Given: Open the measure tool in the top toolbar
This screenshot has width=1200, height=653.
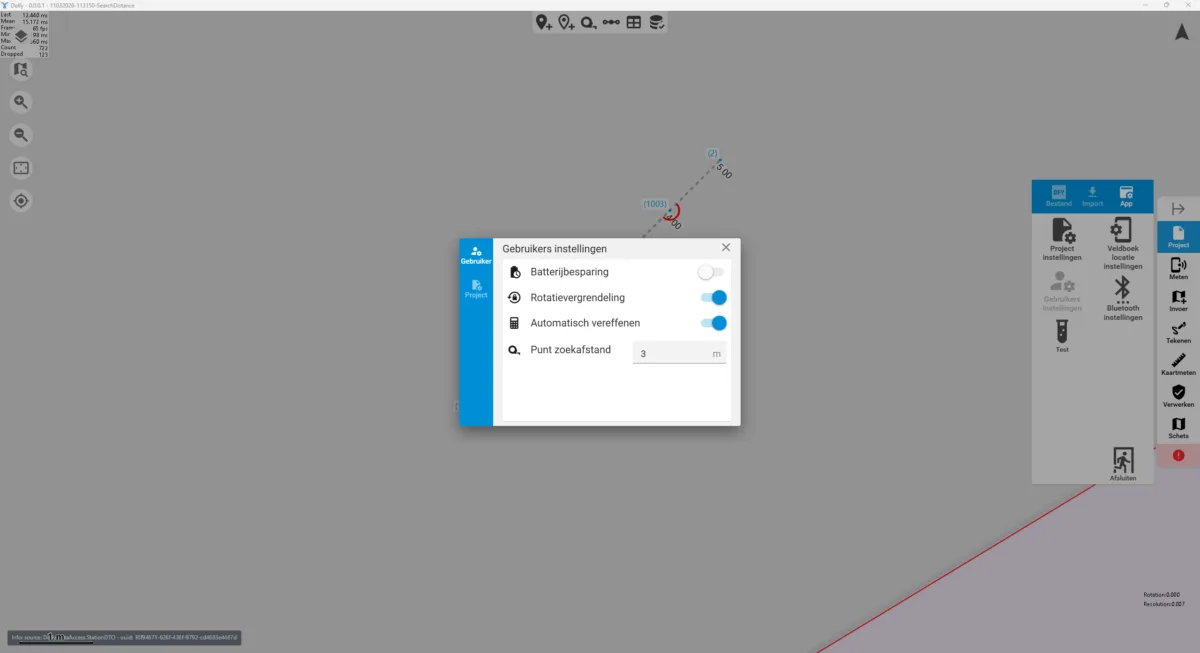Looking at the screenshot, I should (589, 22).
